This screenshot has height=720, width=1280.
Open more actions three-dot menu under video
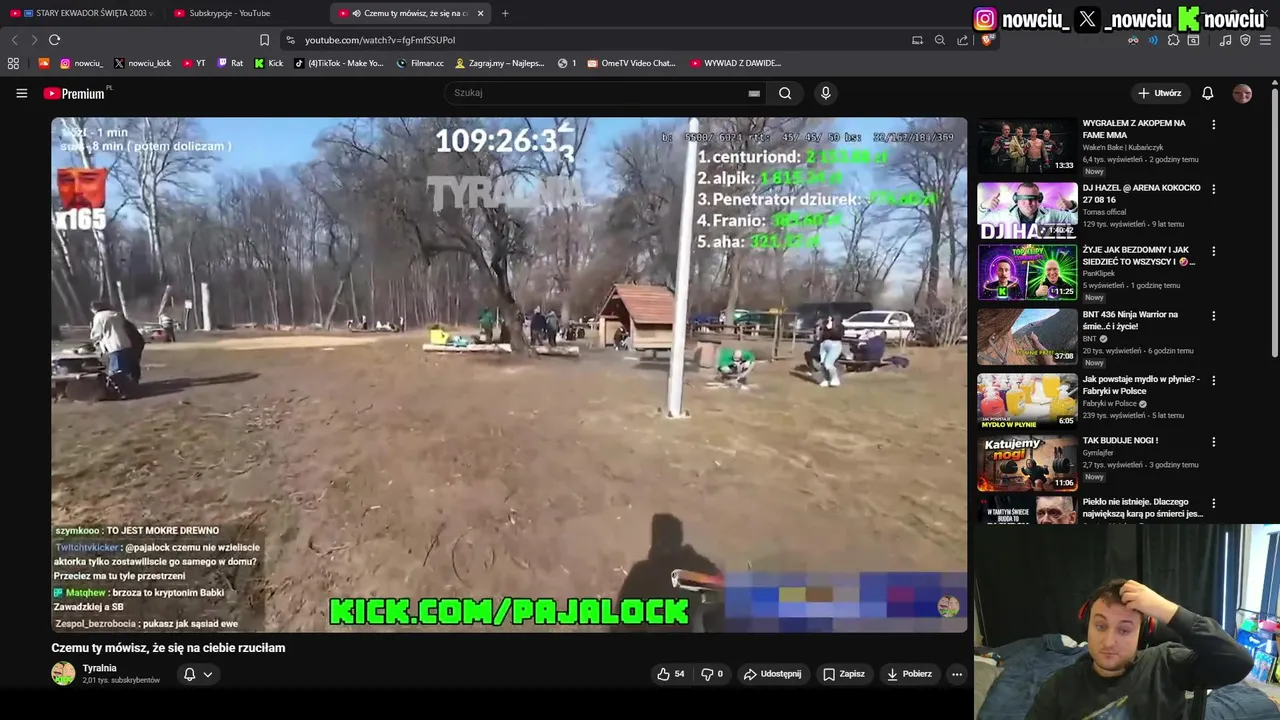pos(957,674)
